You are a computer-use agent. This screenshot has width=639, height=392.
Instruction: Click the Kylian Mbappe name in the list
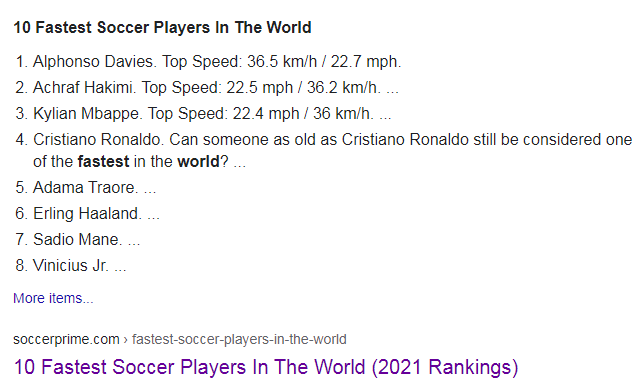pos(87,114)
